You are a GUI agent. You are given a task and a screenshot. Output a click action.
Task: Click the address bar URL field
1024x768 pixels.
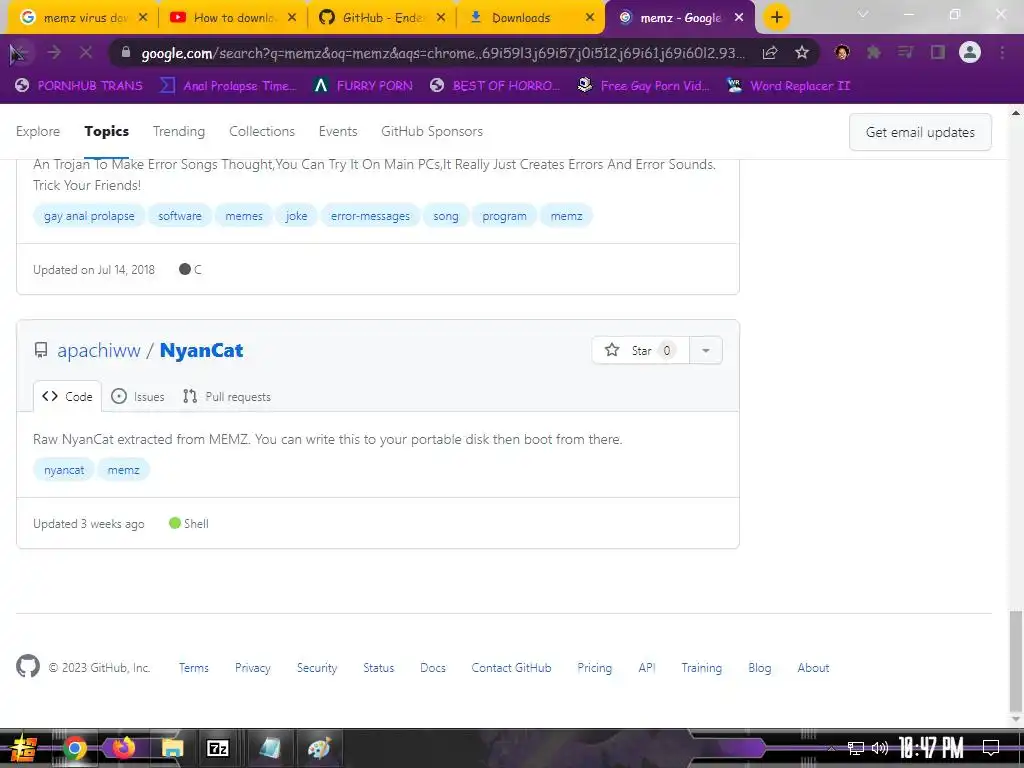pyautogui.click(x=442, y=53)
